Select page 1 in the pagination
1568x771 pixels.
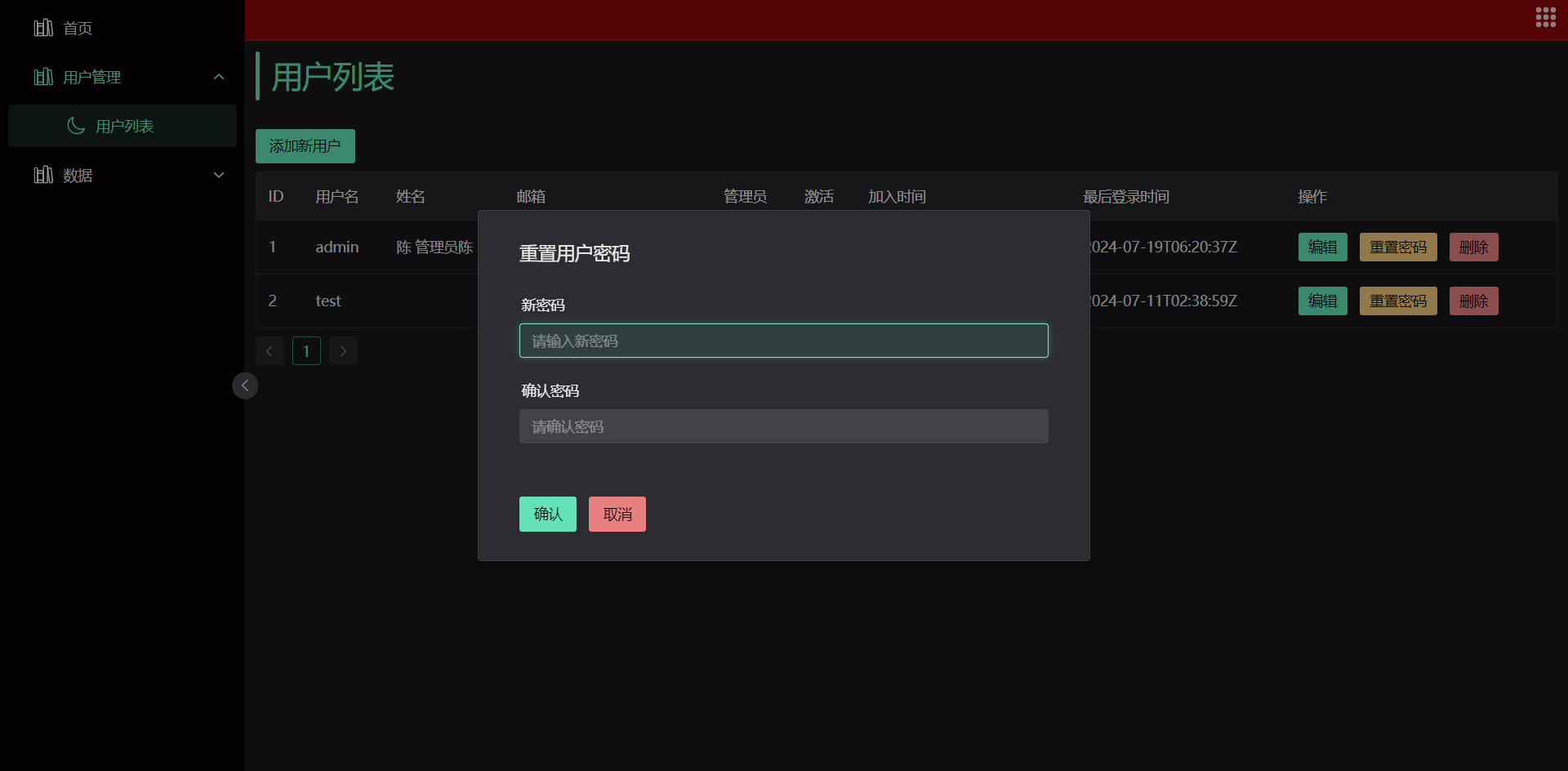[306, 350]
